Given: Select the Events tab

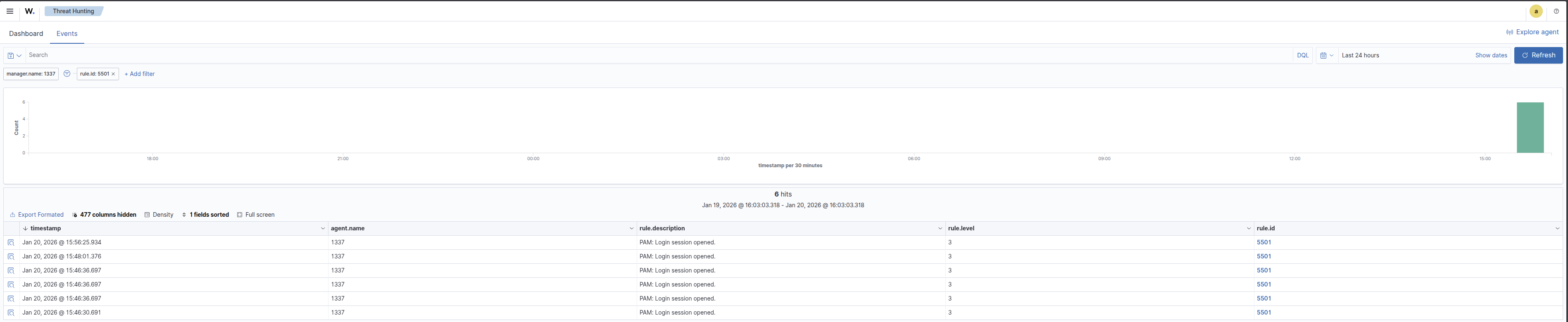Looking at the screenshot, I should coord(67,33).
